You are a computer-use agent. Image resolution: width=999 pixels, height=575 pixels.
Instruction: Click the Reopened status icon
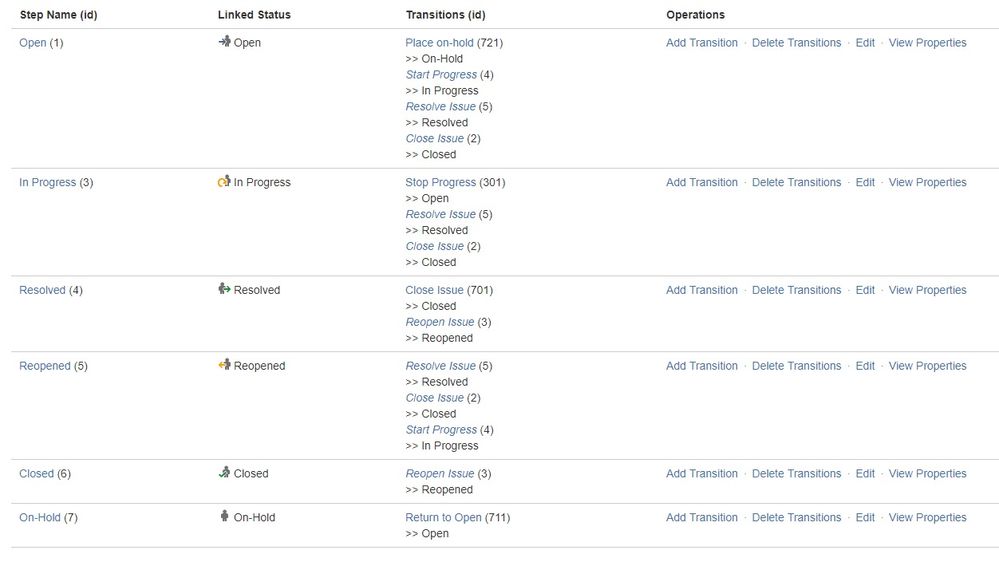click(x=224, y=365)
